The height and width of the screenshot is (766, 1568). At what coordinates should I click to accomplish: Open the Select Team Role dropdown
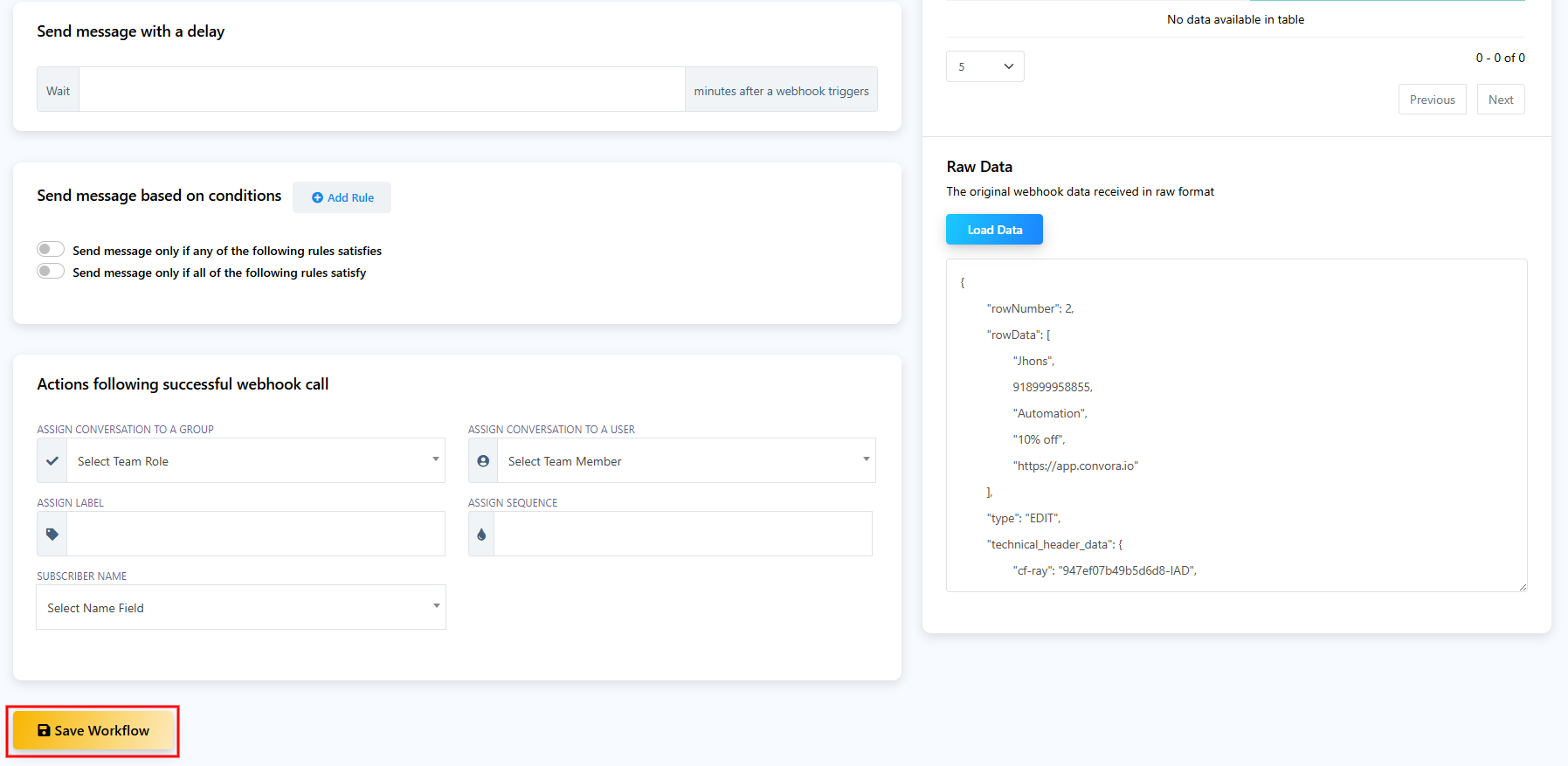point(255,461)
